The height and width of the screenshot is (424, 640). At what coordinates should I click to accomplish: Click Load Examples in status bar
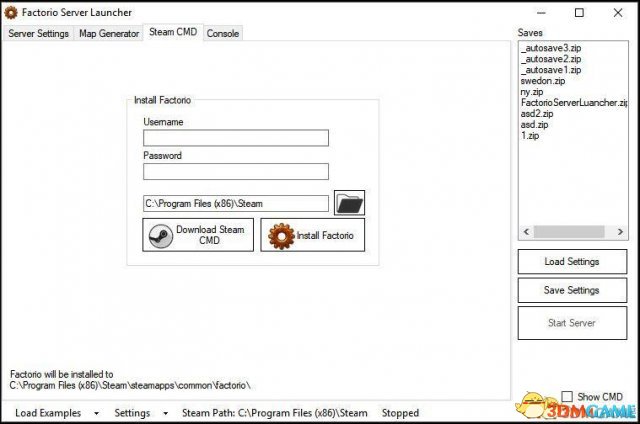pyautogui.click(x=48, y=413)
